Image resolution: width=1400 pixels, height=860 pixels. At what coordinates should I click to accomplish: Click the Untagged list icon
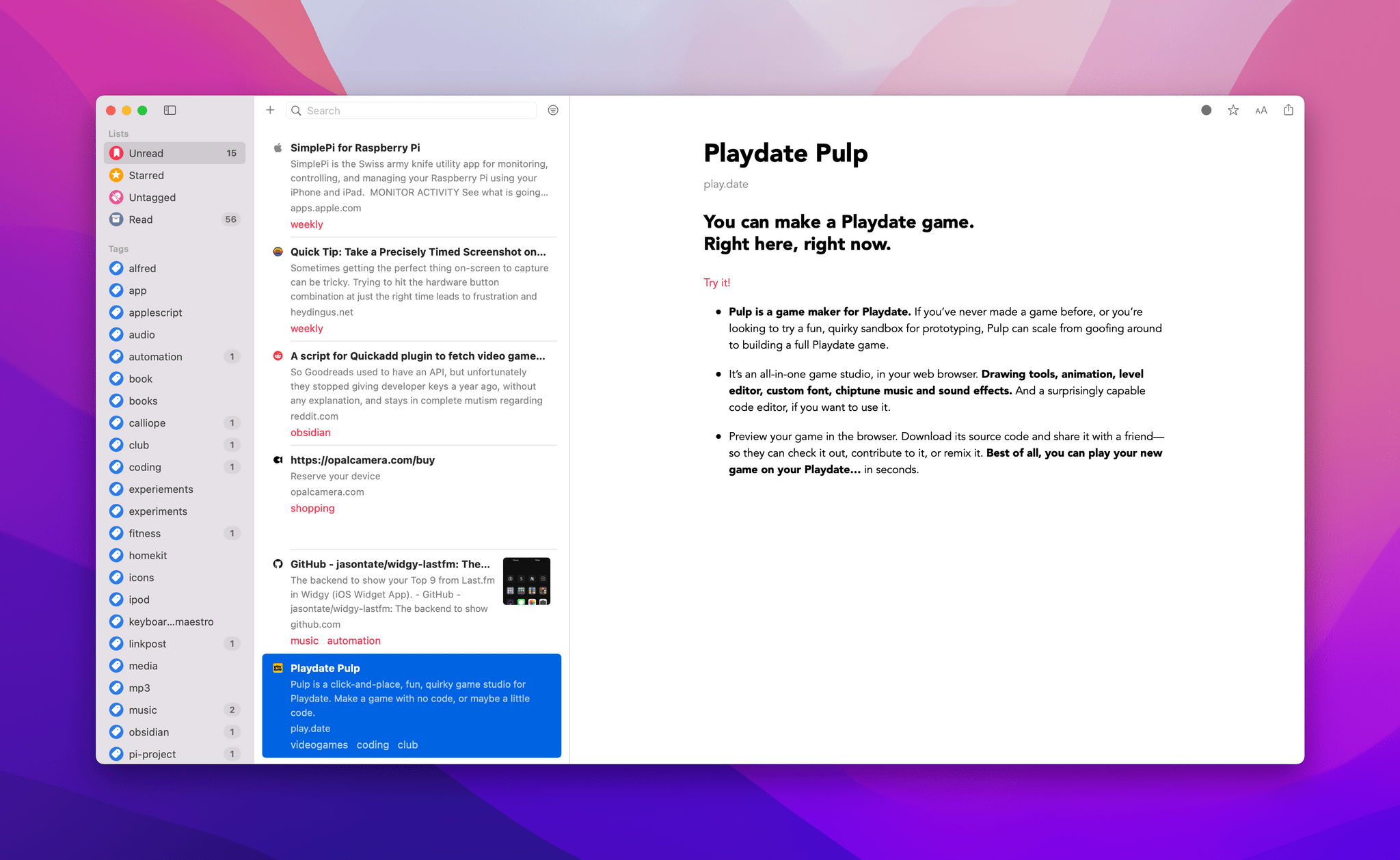[x=117, y=197]
